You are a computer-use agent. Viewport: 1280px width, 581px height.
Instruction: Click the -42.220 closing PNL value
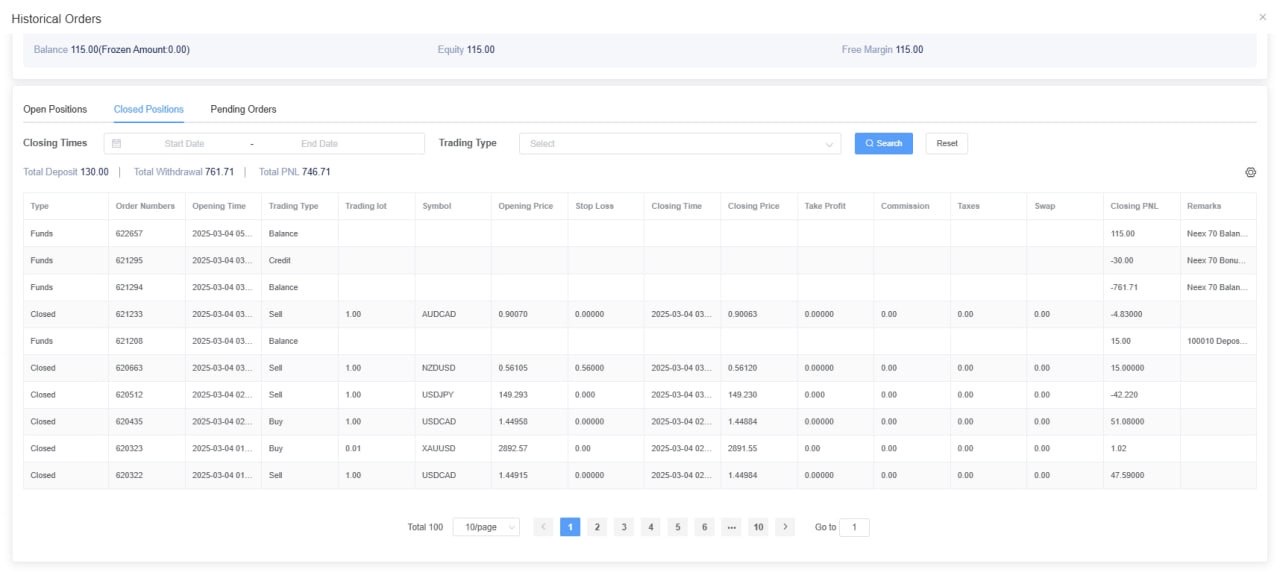1126,395
